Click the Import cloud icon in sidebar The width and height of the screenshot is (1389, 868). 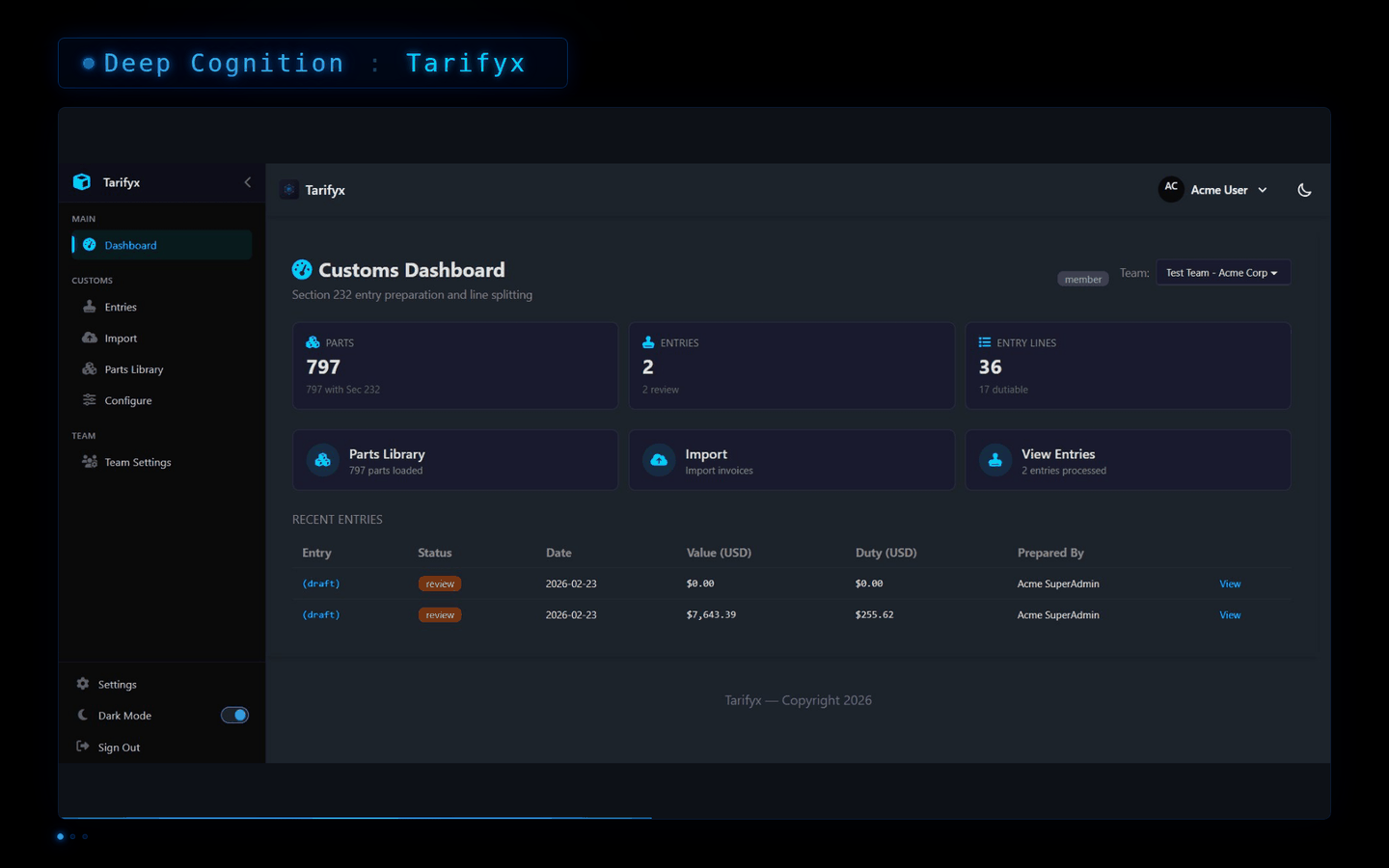pos(90,338)
